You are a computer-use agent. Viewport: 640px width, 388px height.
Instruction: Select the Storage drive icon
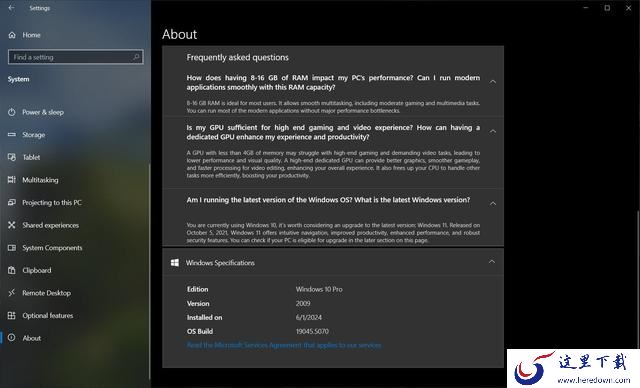pos(12,134)
